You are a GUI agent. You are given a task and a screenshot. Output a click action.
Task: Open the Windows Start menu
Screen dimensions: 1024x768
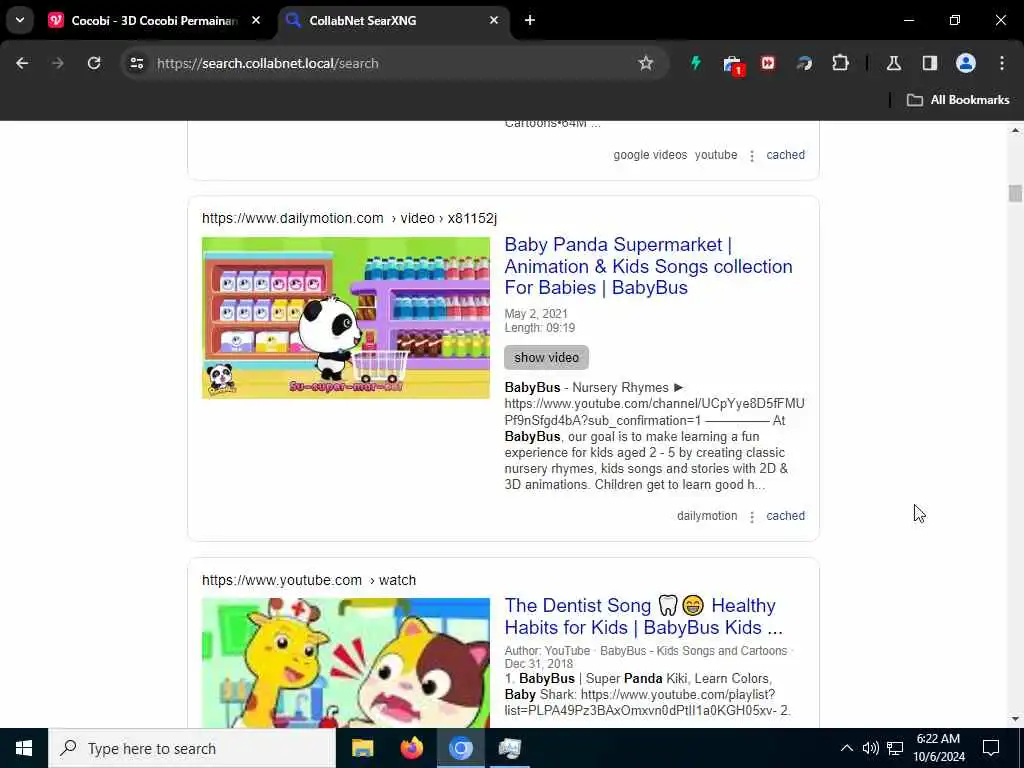pyautogui.click(x=24, y=748)
